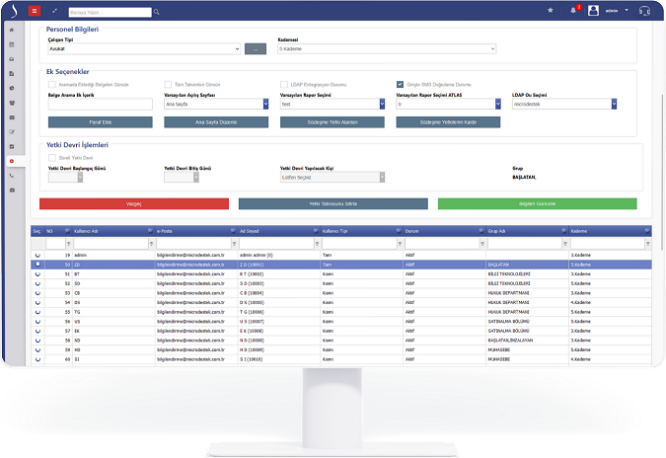666x458 pixels.
Task: Click the expand arrows icon beside menu button
Action: [54, 11]
